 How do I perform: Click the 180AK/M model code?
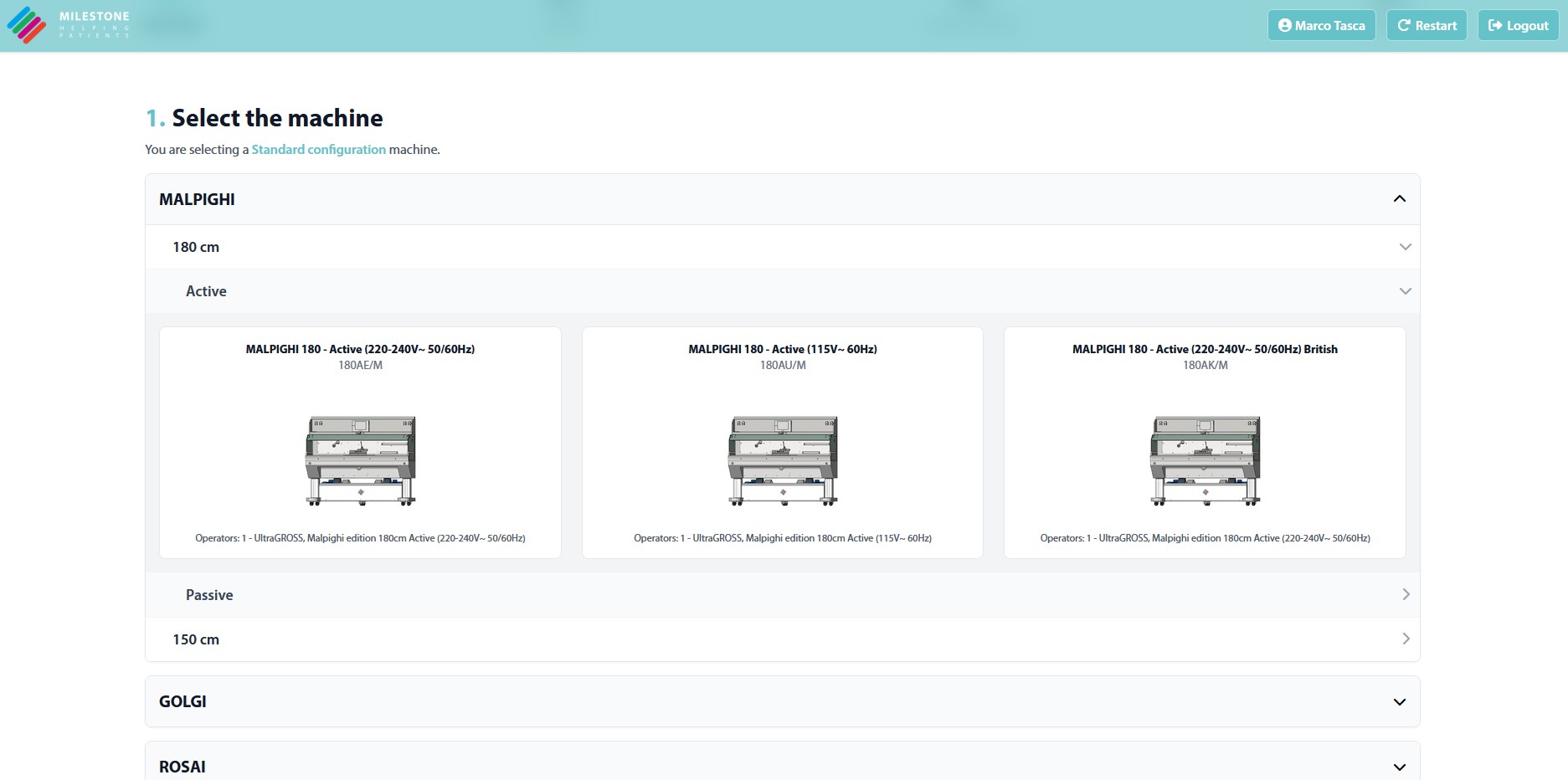(1205, 365)
